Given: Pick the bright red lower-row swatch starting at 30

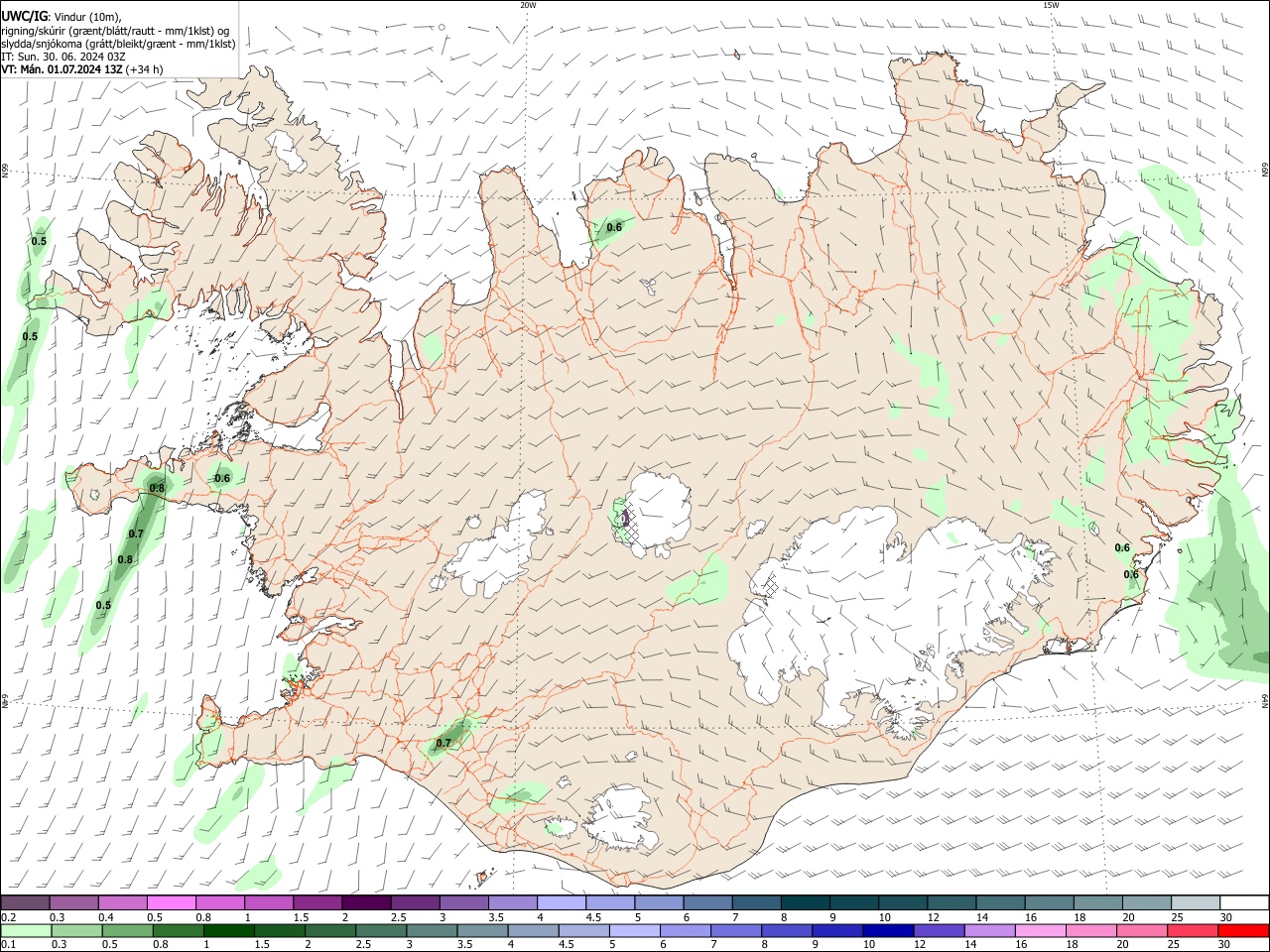Looking at the screenshot, I should point(1243,930).
